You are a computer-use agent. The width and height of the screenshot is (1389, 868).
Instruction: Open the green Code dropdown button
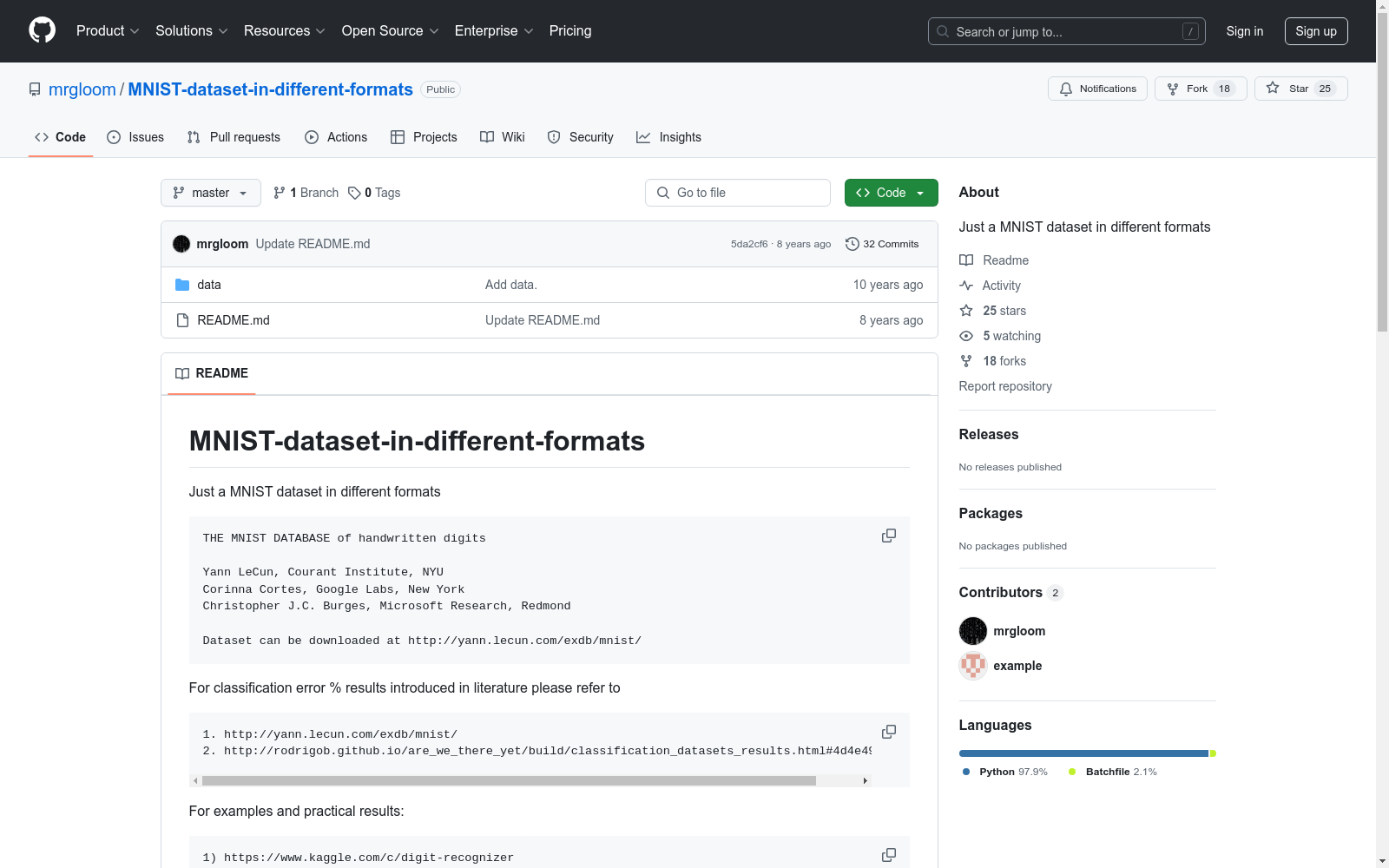(x=892, y=193)
